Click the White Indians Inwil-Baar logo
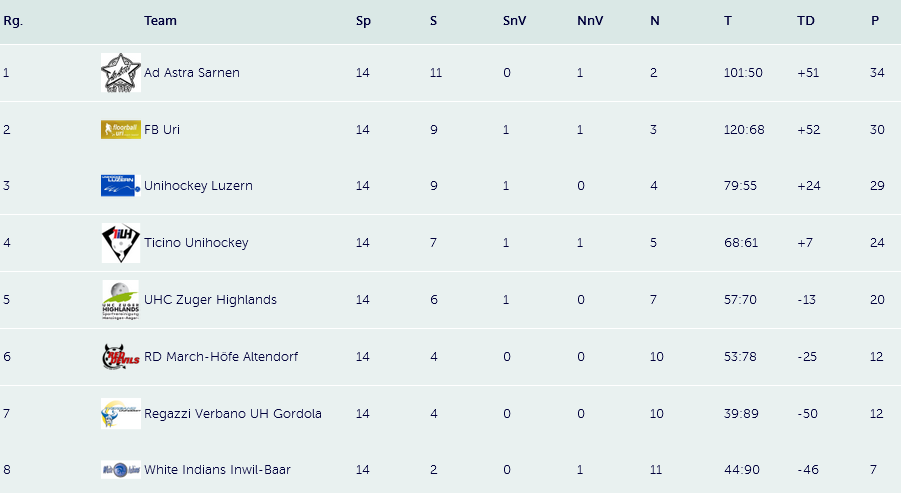The image size is (901, 493). point(121,470)
